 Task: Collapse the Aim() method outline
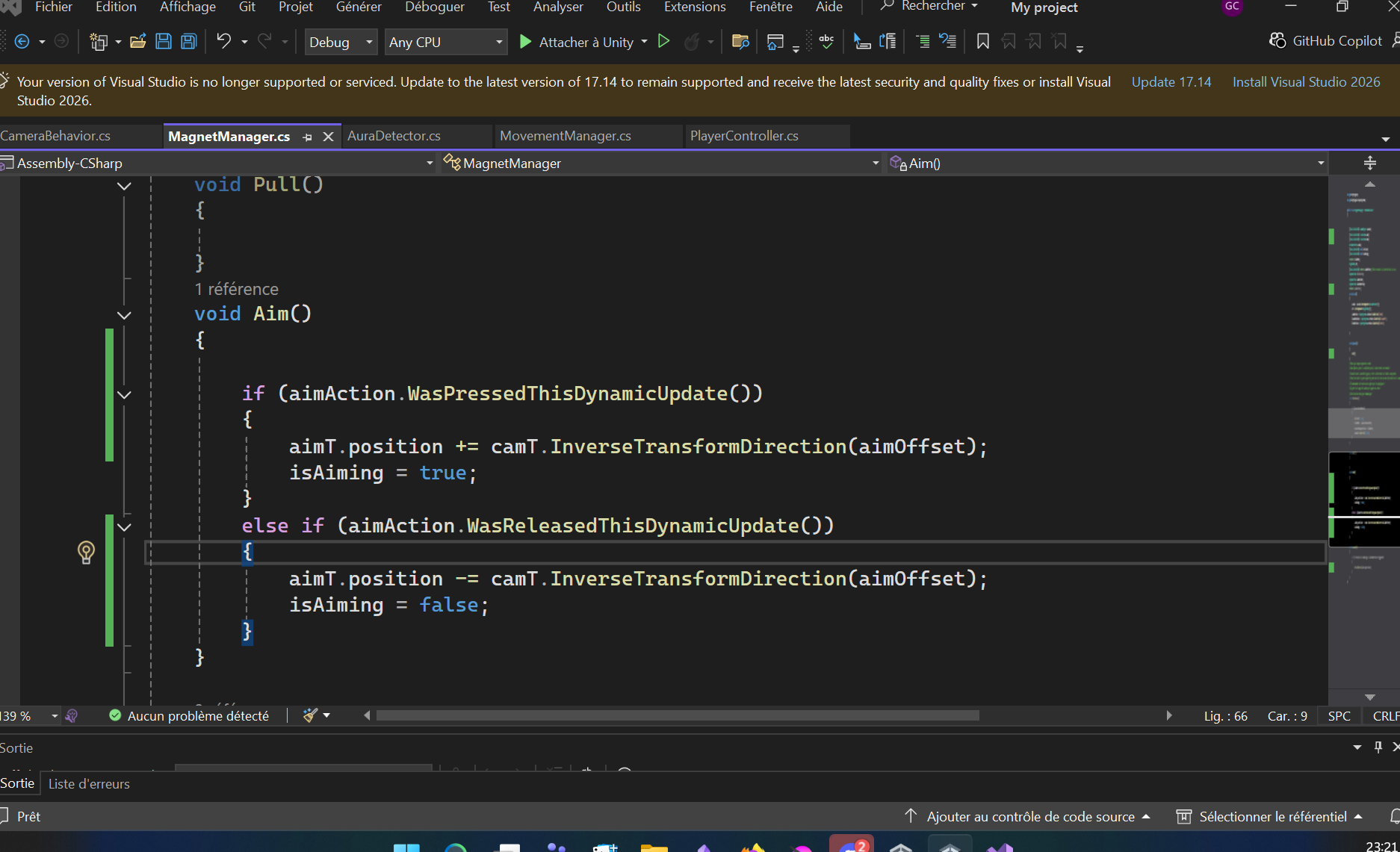pos(125,315)
